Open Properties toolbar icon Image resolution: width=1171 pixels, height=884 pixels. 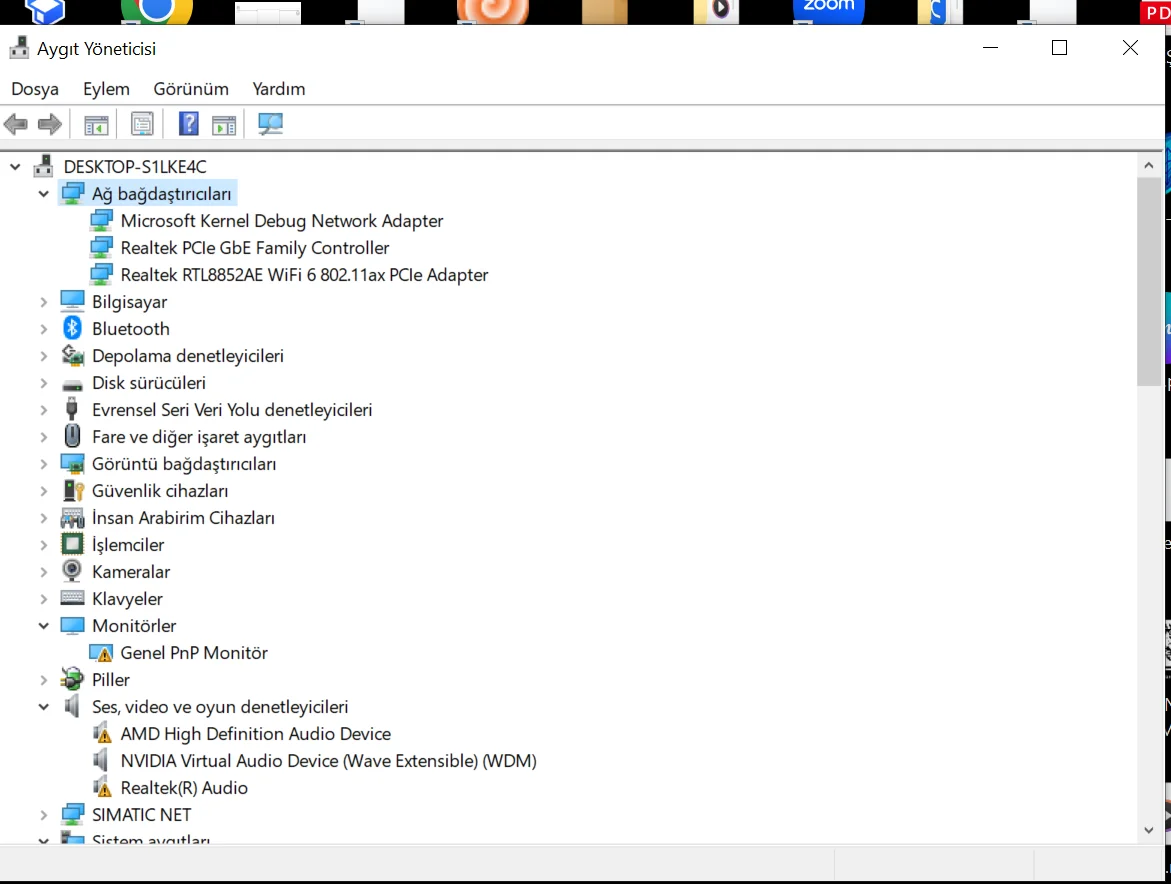(142, 124)
